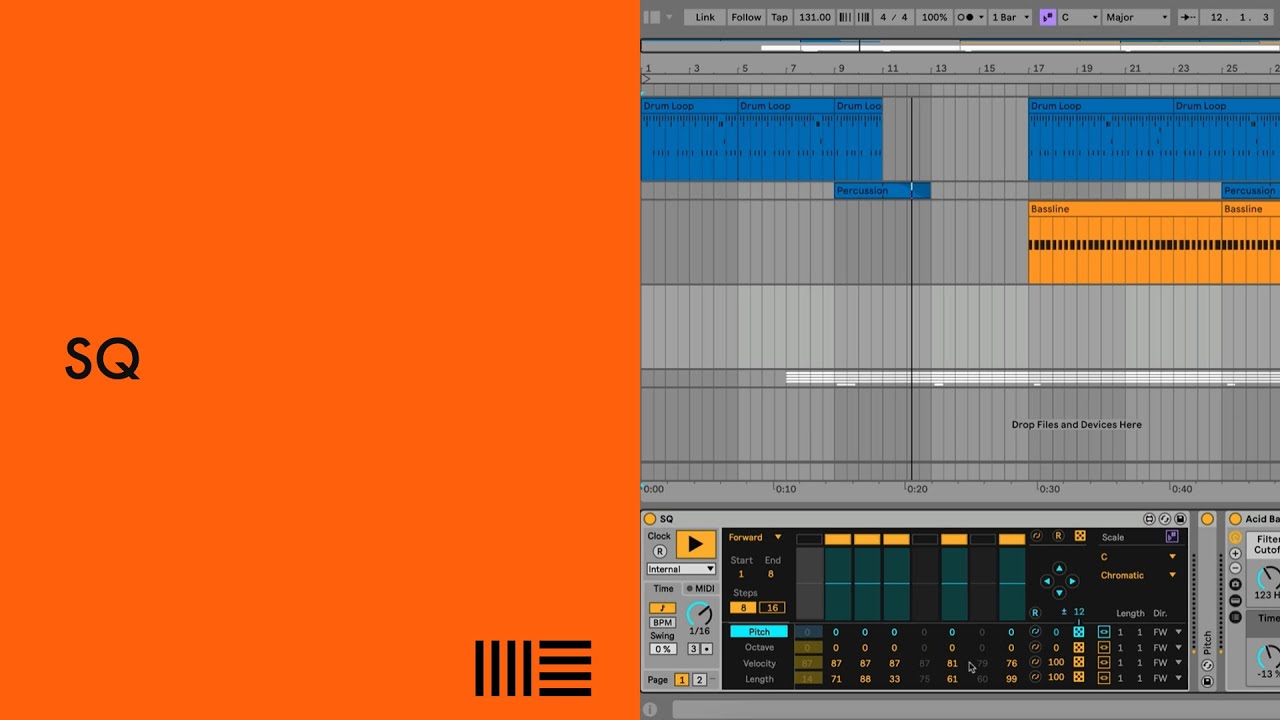Click the End step value 8
This screenshot has height=720, width=1280.
point(770,574)
